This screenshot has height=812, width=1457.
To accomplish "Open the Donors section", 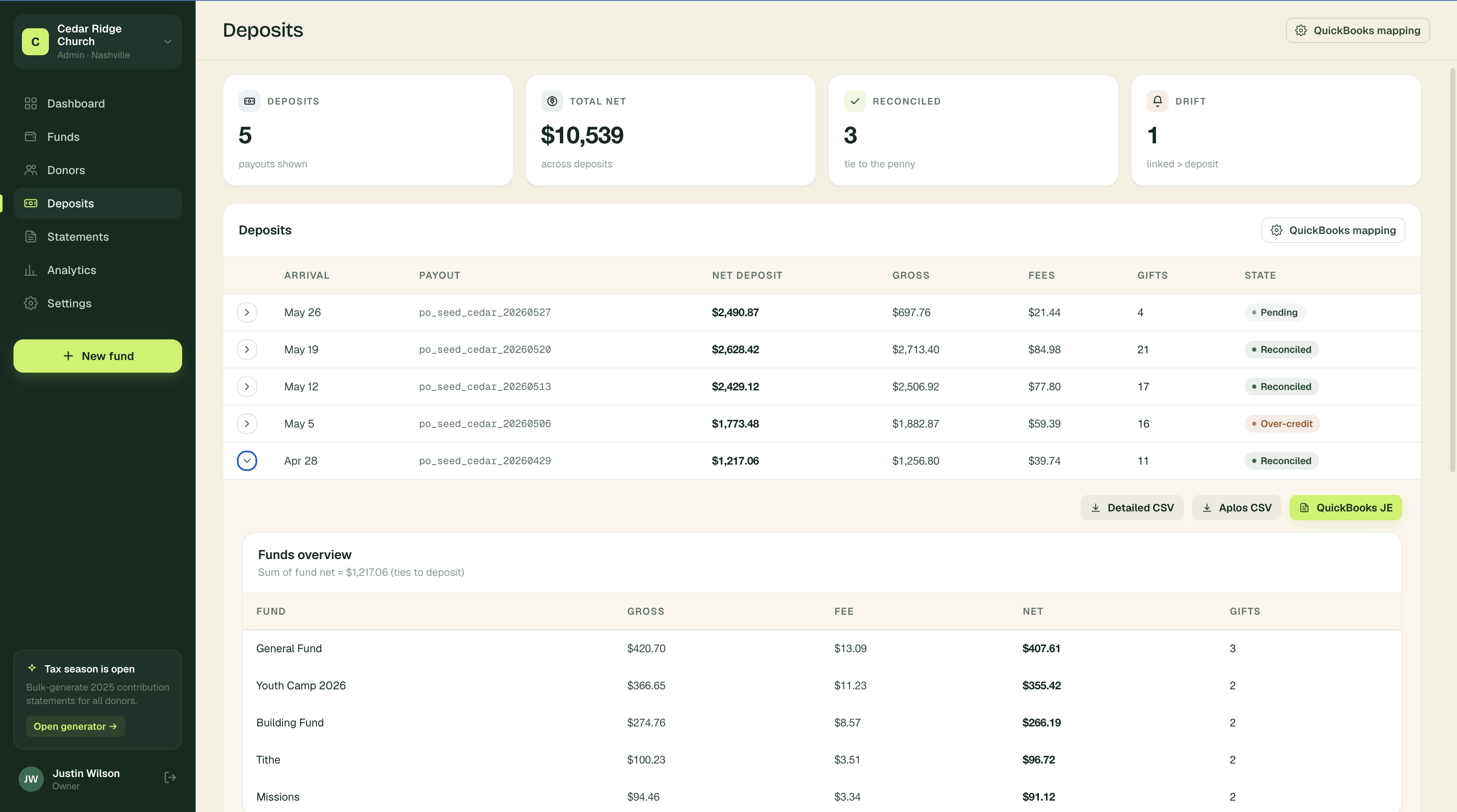I will point(98,170).
